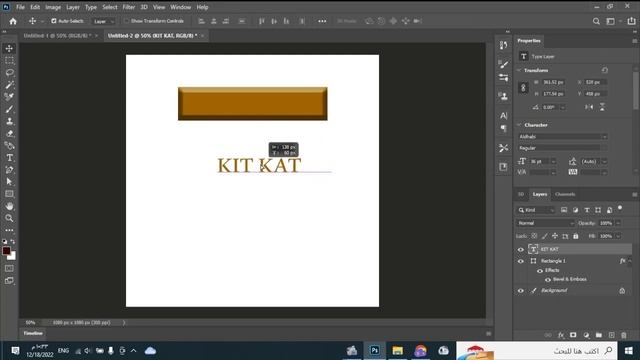Select the Move tool
This screenshot has width=640, height=360.
click(x=9, y=48)
